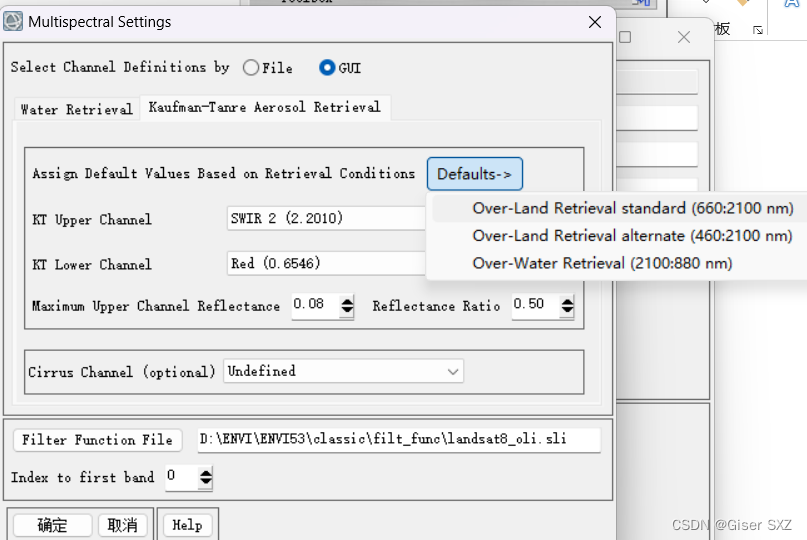The image size is (807, 540).
Task: Open the KT Lower Channel dropdown
Action: pyautogui.click(x=326, y=264)
